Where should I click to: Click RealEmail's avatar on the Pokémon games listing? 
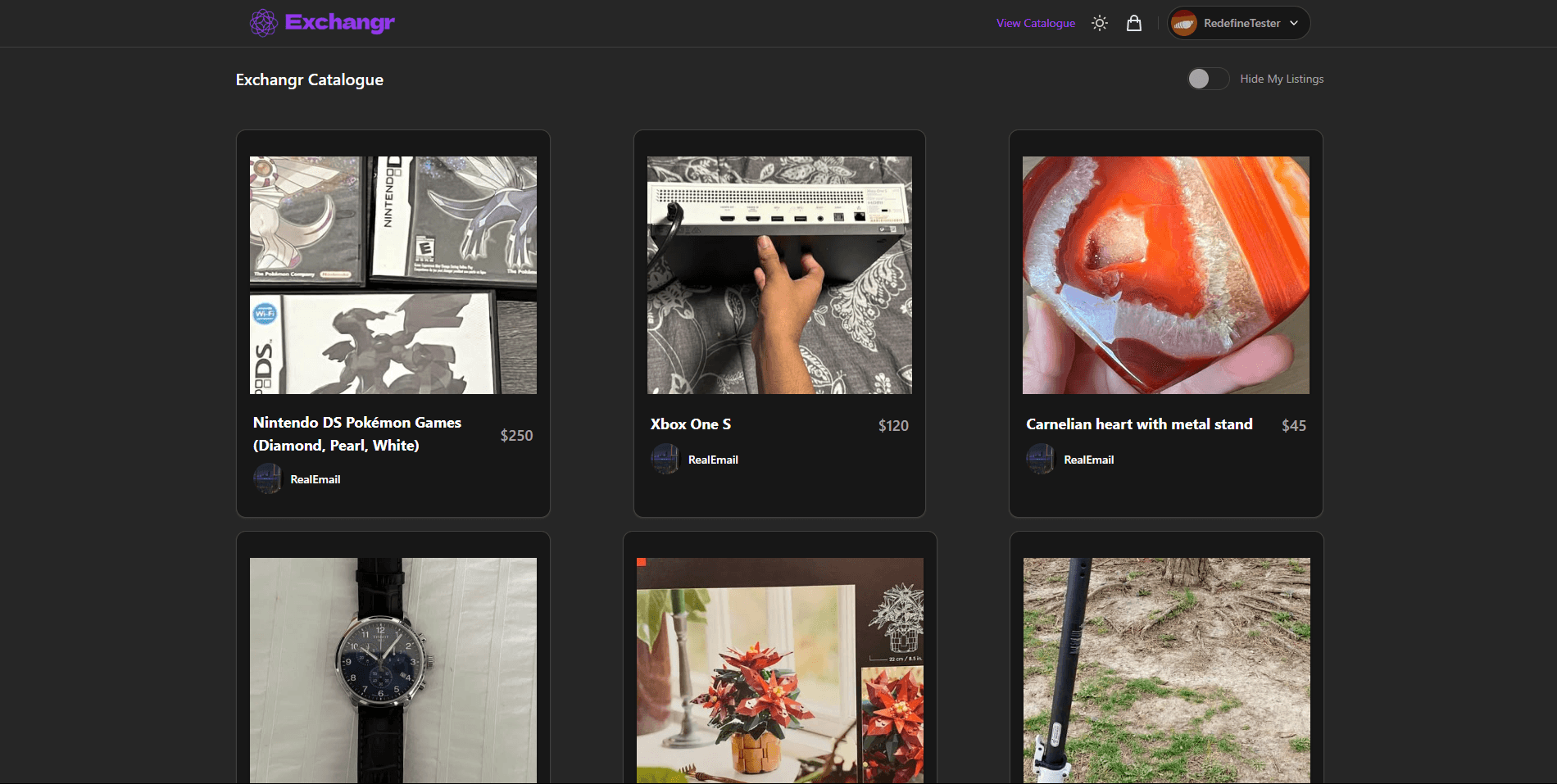pos(268,478)
